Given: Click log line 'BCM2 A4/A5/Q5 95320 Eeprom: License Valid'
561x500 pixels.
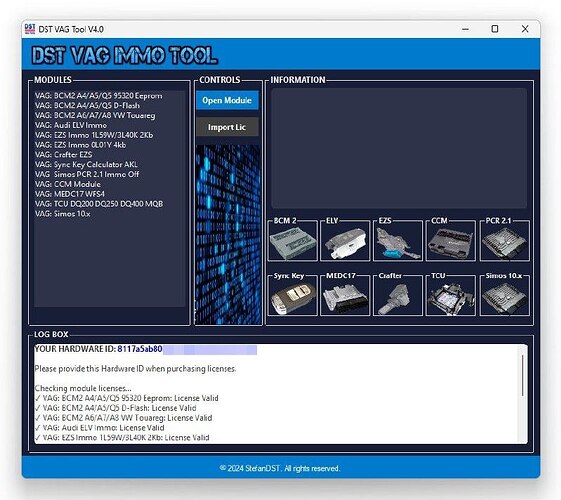Looking at the screenshot, I should (127, 398).
